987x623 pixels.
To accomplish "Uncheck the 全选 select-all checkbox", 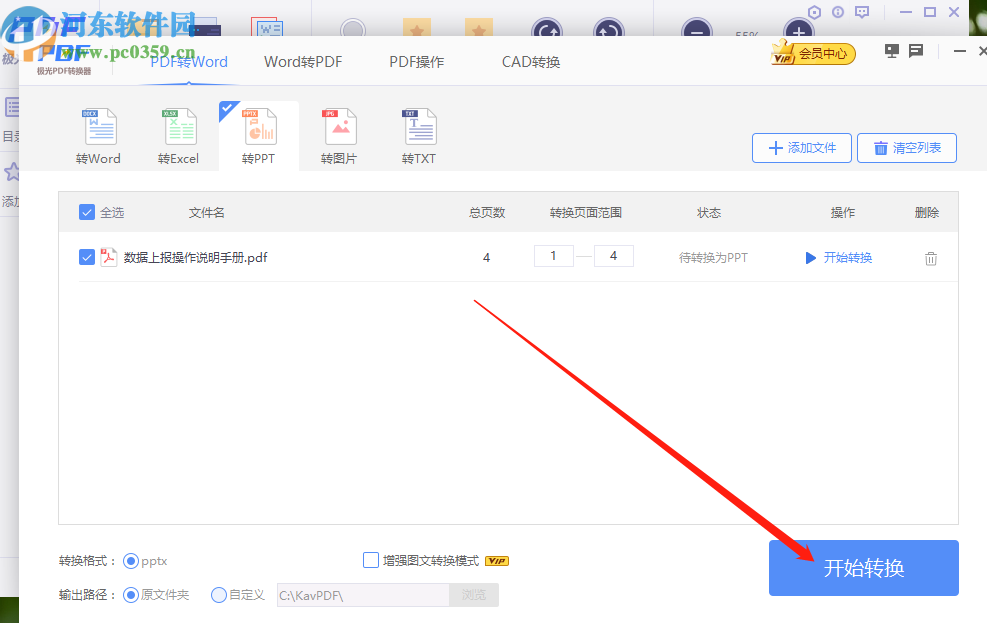I will click(87, 212).
